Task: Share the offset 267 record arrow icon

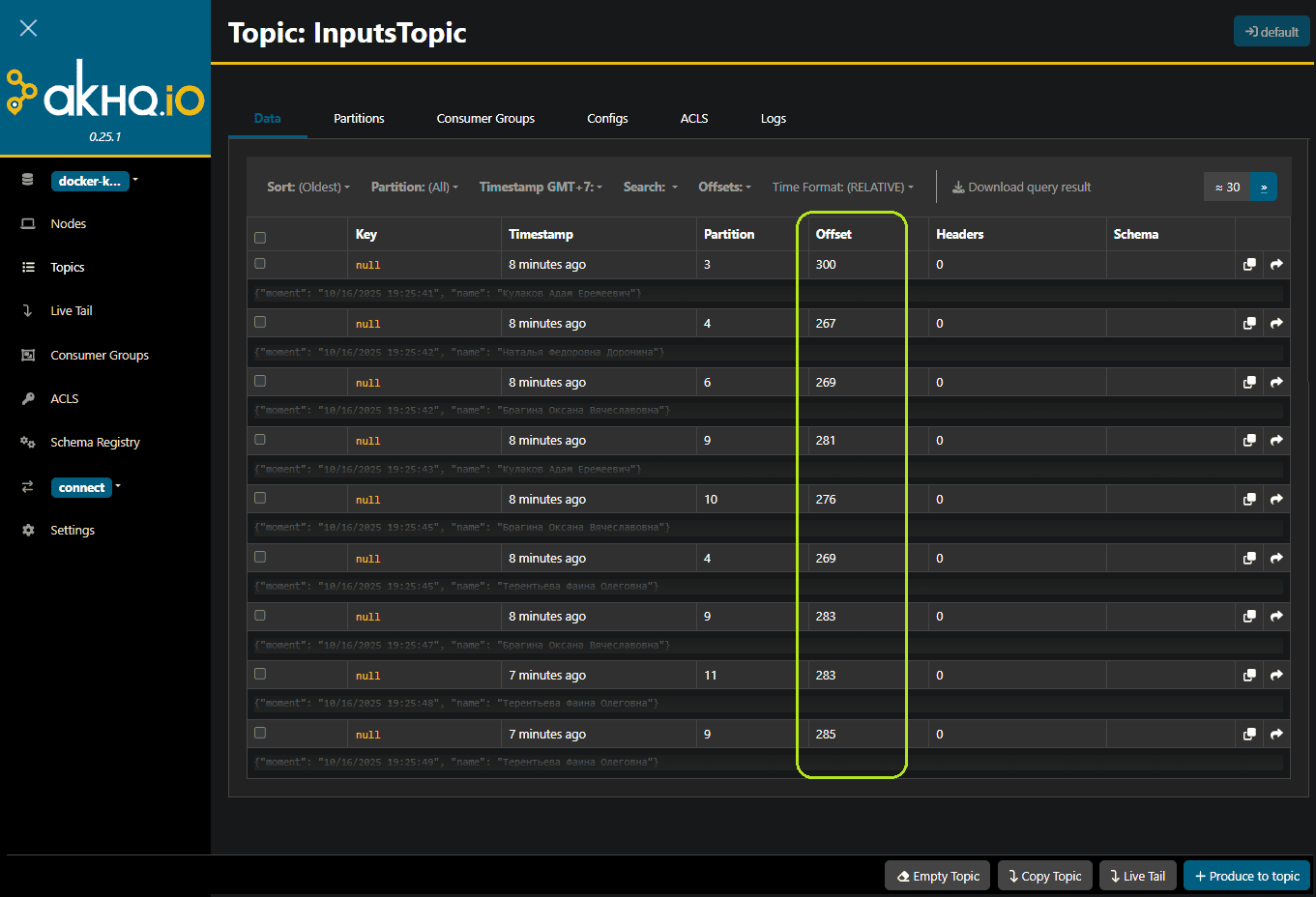Action: (x=1276, y=324)
